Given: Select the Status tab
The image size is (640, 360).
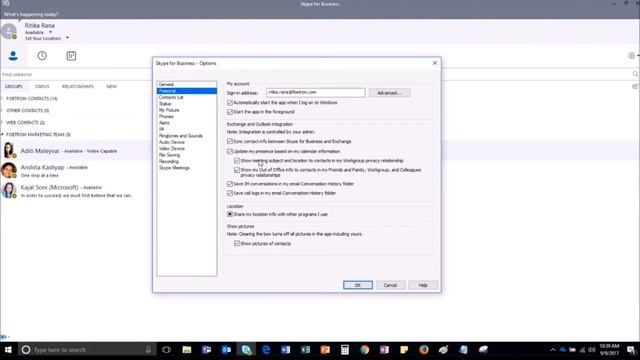Looking at the screenshot, I should pos(42,87).
